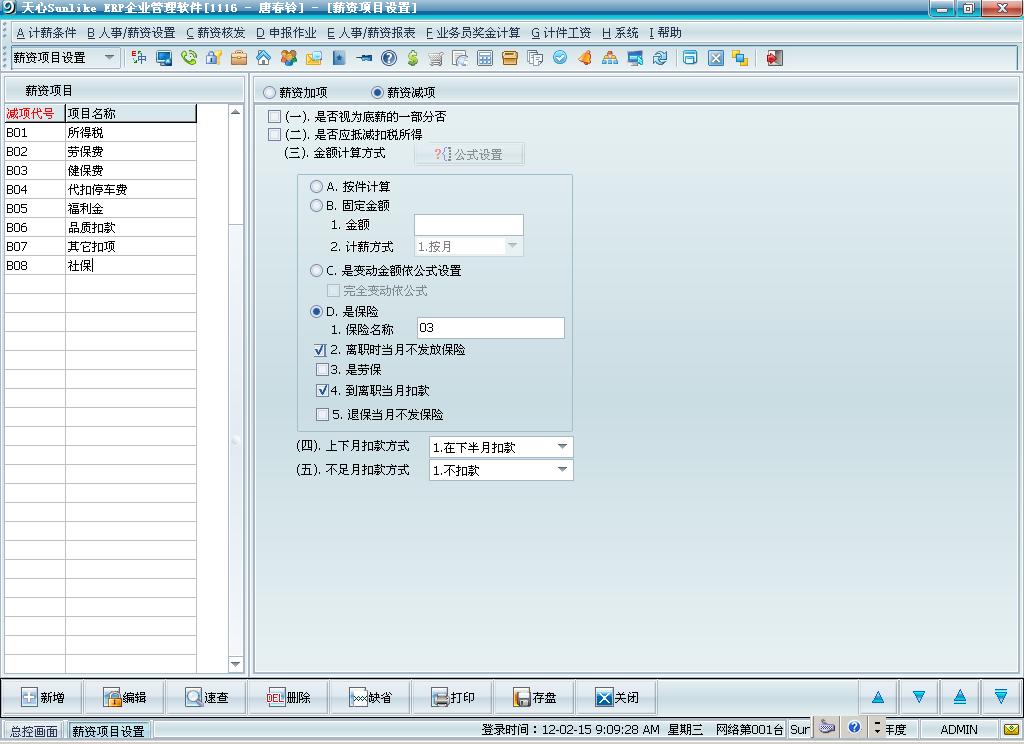The image size is (1024, 744).
Task: Click the shopping cart toolbar icon
Action: pos(437,58)
